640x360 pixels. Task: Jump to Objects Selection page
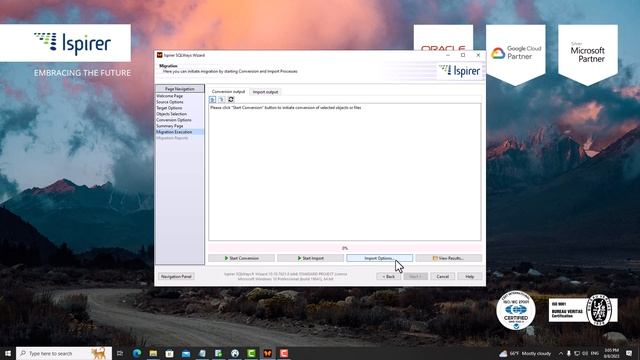click(x=171, y=114)
